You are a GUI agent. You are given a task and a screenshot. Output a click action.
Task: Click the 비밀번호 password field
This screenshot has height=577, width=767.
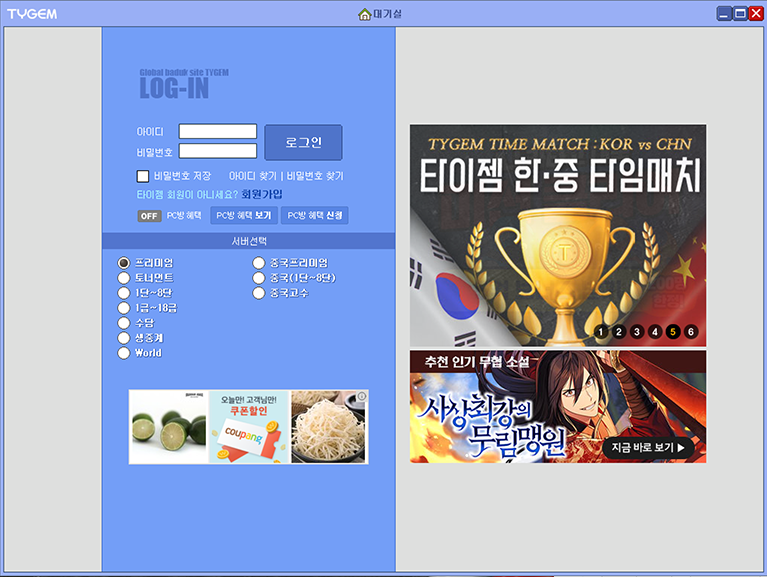218,151
